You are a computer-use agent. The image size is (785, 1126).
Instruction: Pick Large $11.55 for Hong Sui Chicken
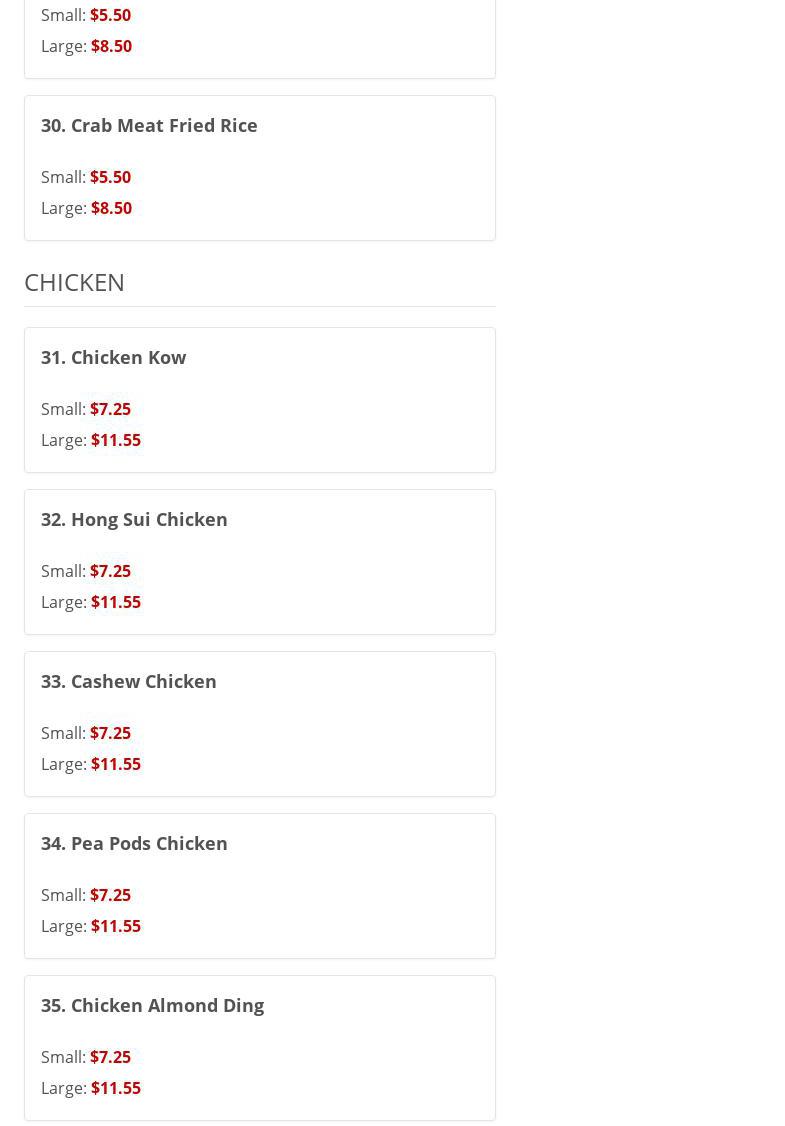91,602
